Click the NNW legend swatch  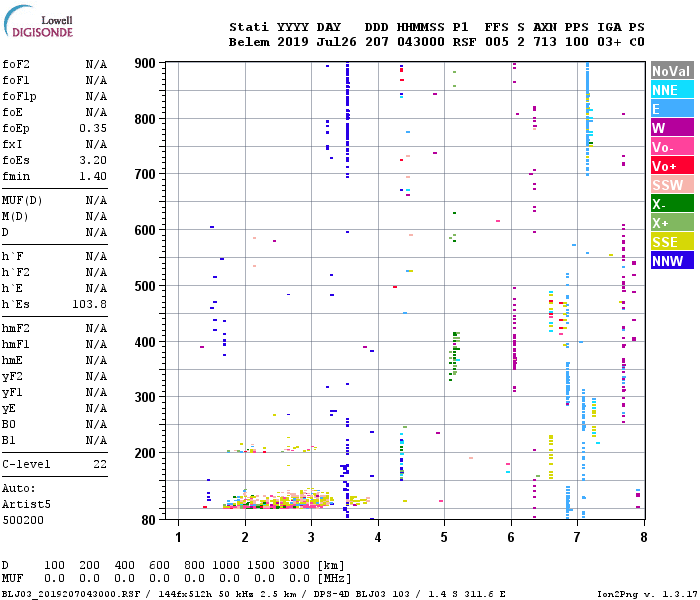tap(672, 261)
